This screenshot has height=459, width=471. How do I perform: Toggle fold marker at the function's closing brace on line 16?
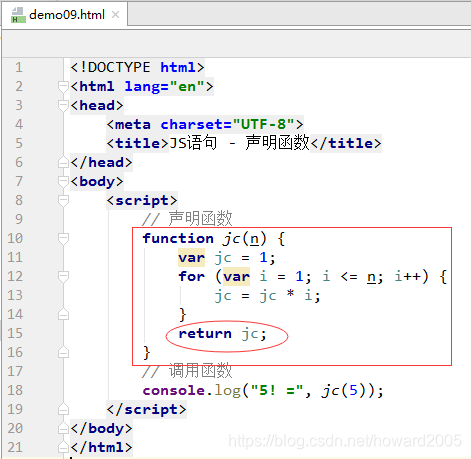pyautogui.click(x=63, y=353)
